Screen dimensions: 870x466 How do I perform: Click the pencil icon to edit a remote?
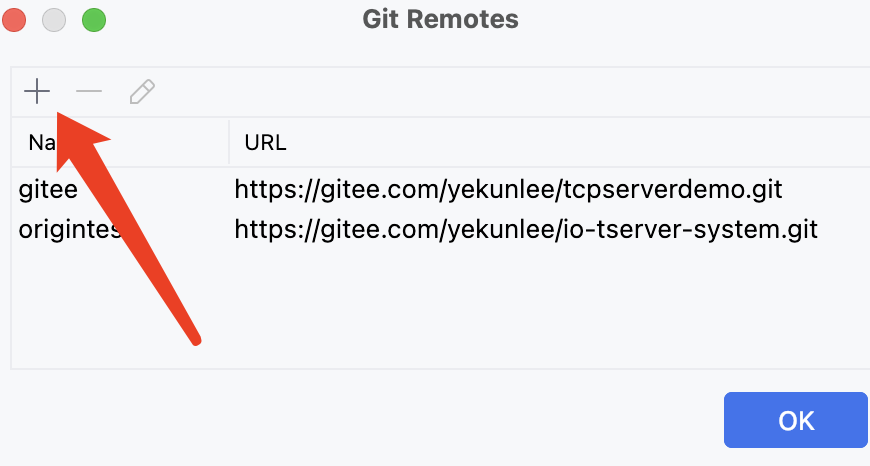point(142,93)
